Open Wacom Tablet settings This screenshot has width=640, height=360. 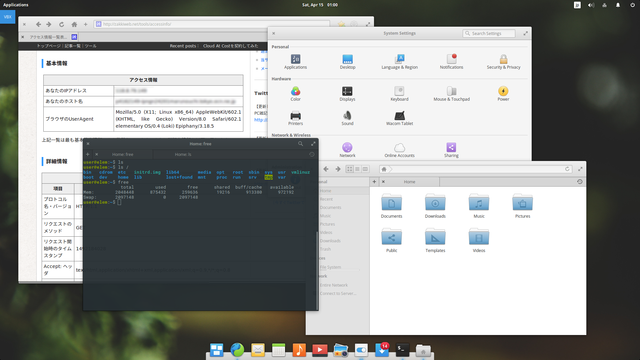[x=399, y=118]
